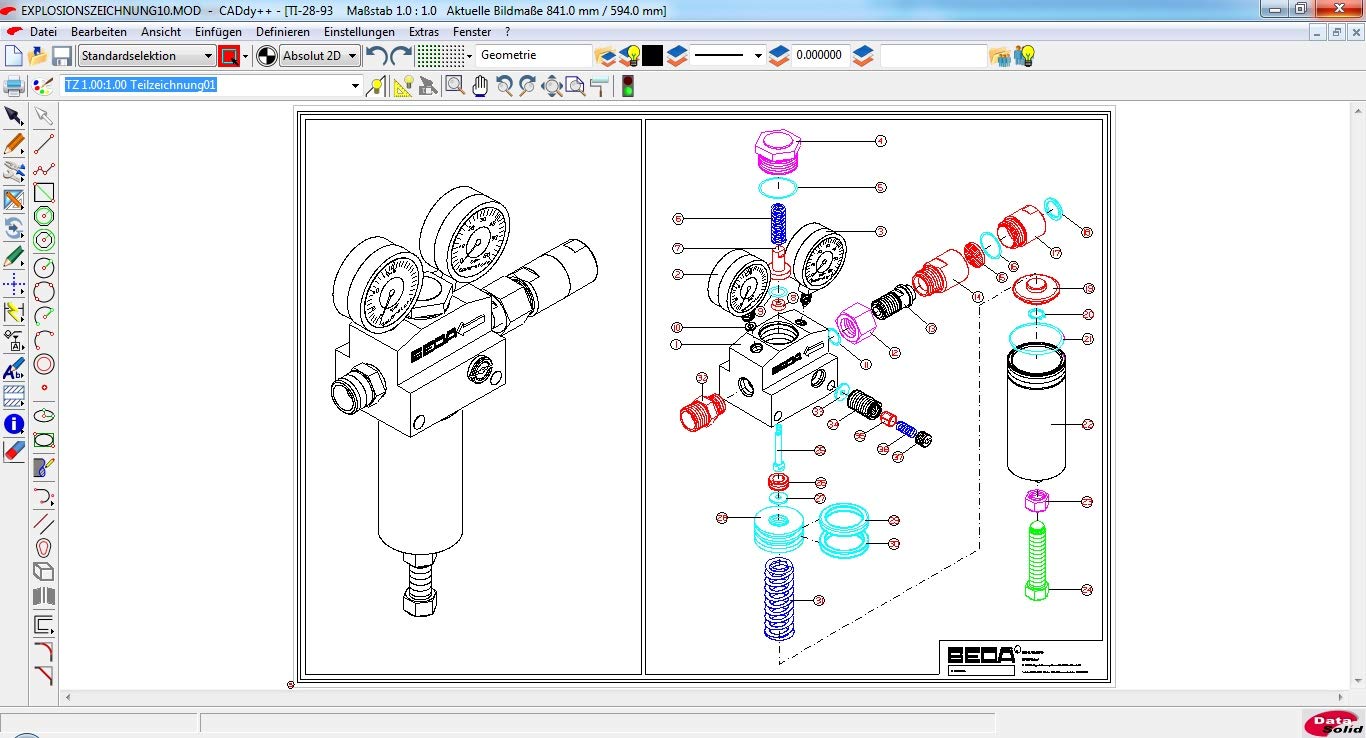Click the BEDA title block in drawing
Viewport: 1366px width, 738px height.
click(x=1022, y=657)
